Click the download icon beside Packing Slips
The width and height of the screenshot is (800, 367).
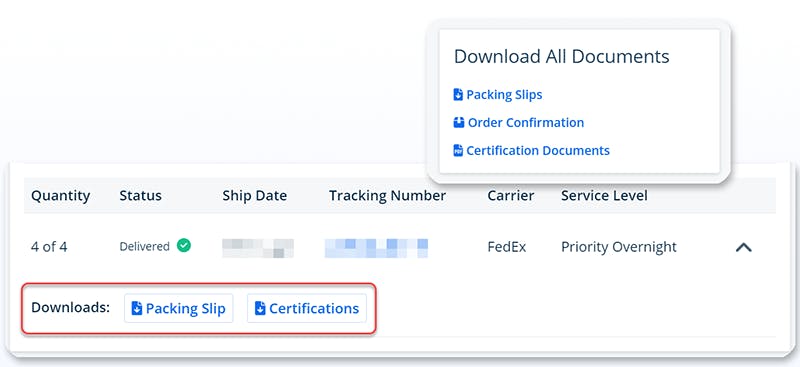458,94
